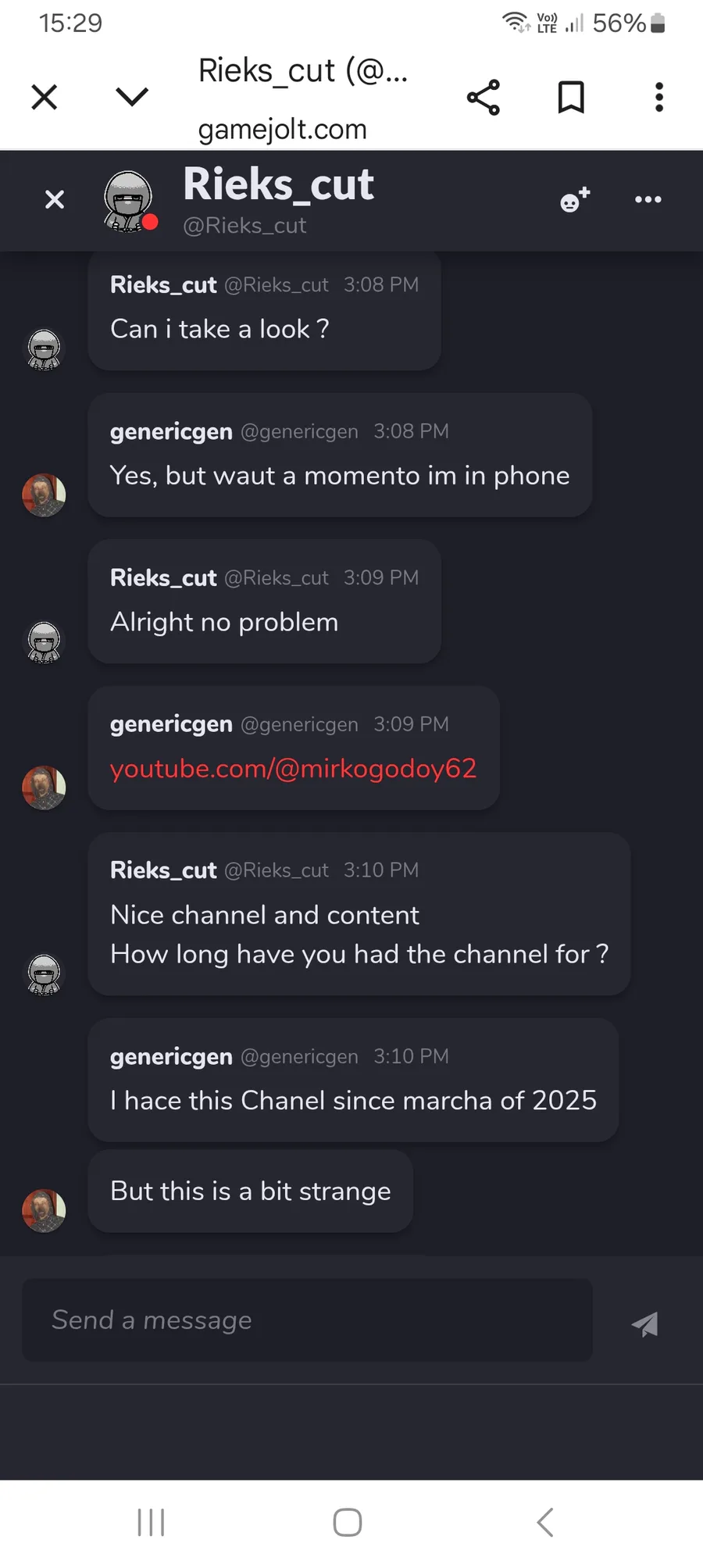Tap genericgen avatar beside YouTube link
Viewport: 703px width, 1568px height.
point(44,788)
